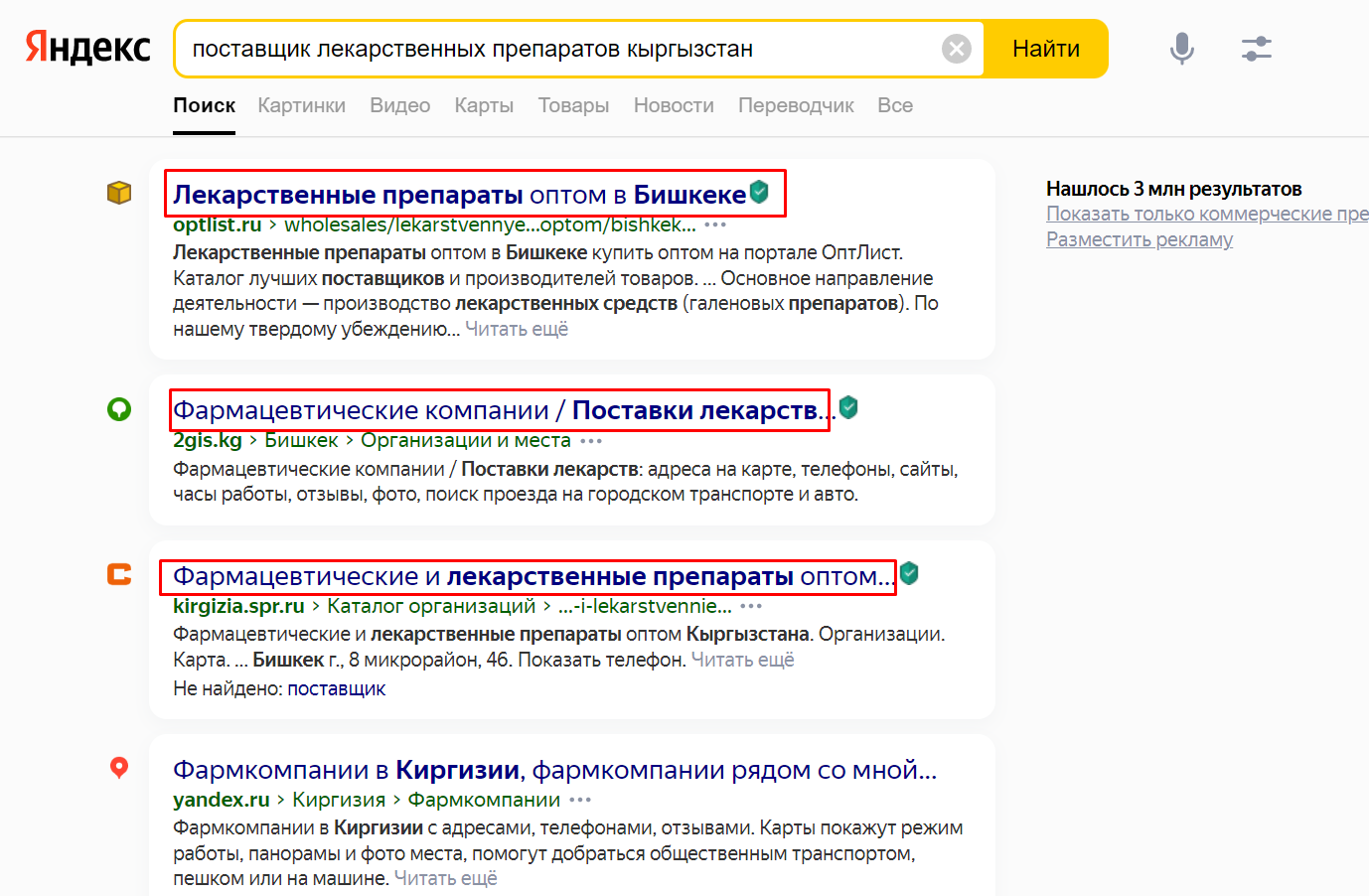
Task: Select the Поиск tab
Action: coord(205,105)
